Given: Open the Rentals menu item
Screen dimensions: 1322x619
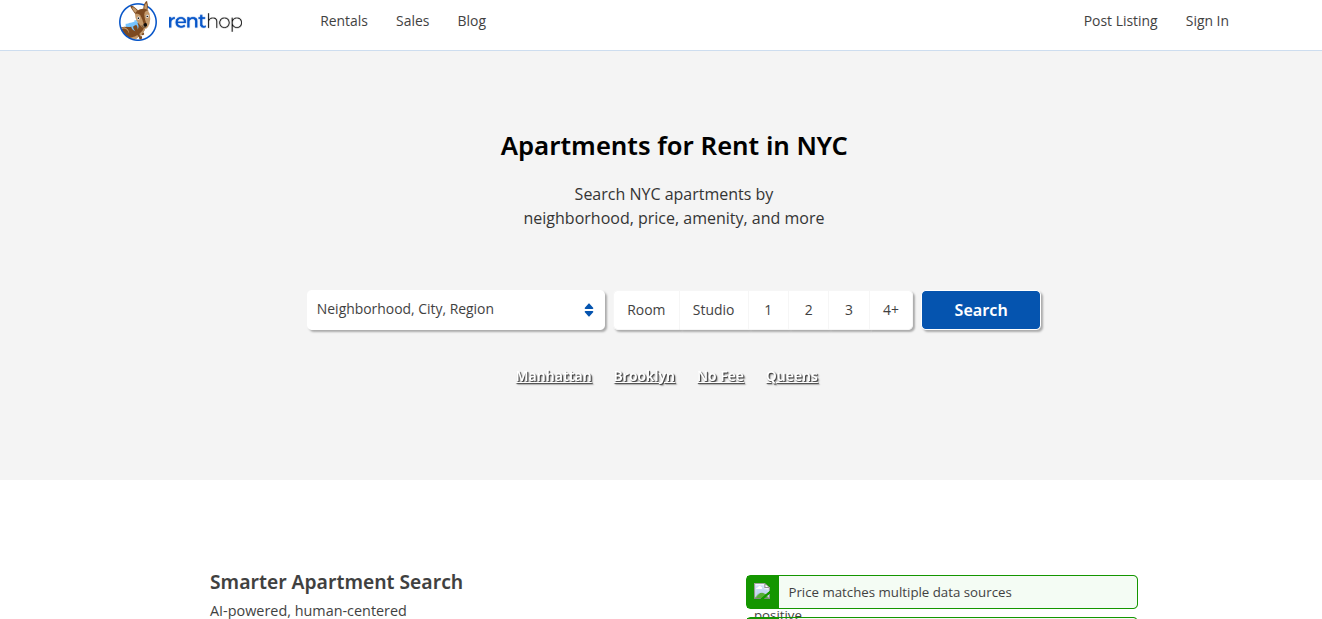Looking at the screenshot, I should 344,21.
